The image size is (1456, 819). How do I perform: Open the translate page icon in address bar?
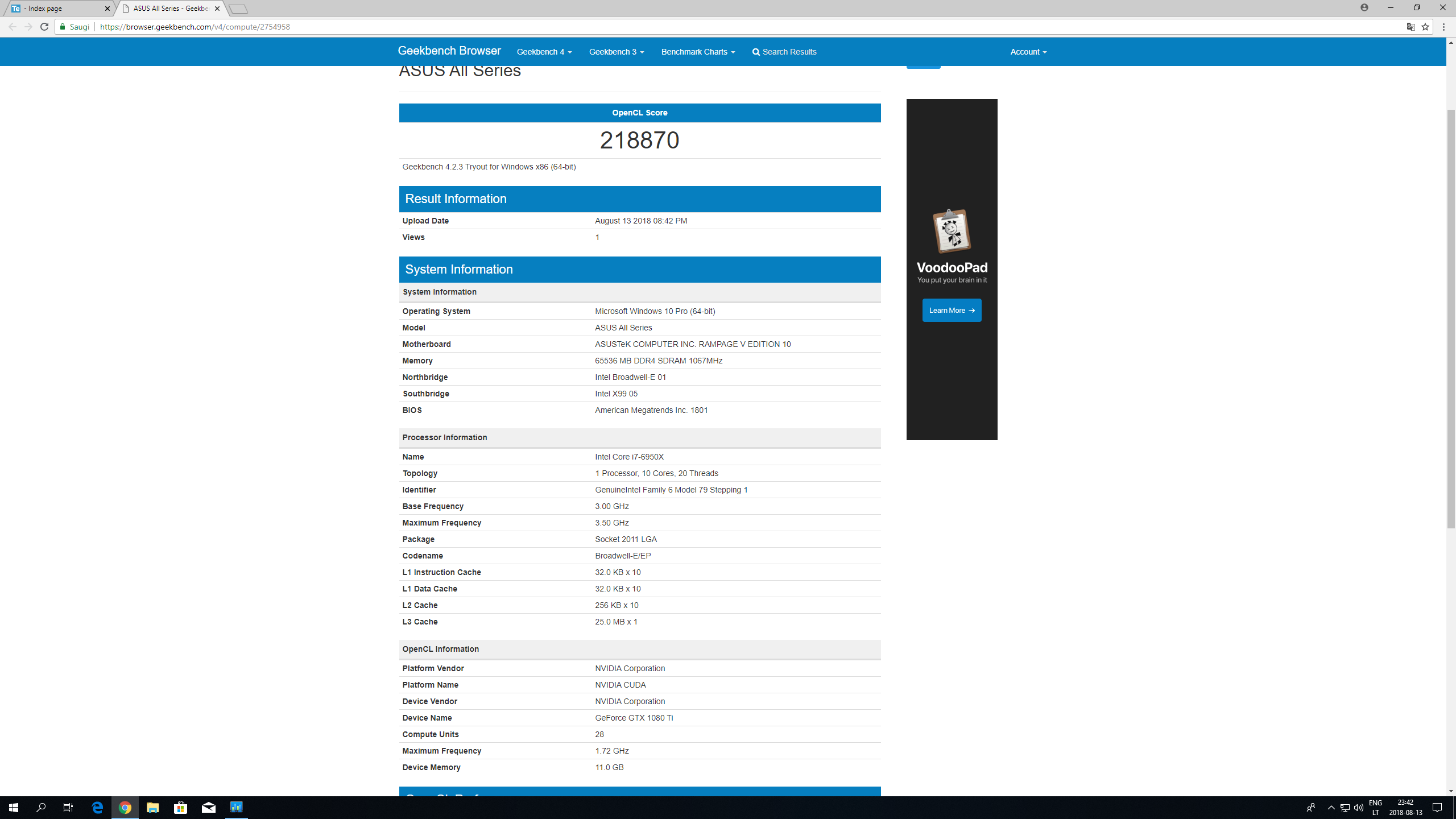1410,27
